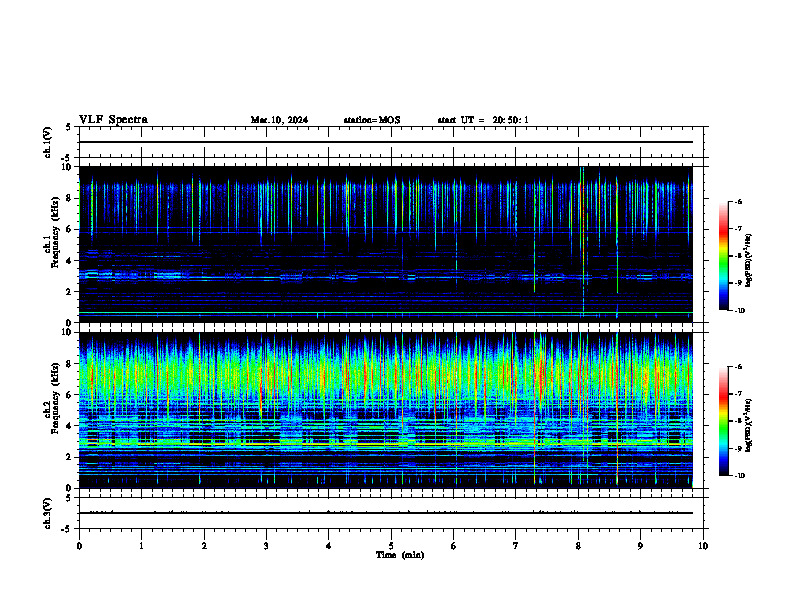
Task: Click the "-9" label on the ch.1 color bar
Action: [x=737, y=283]
